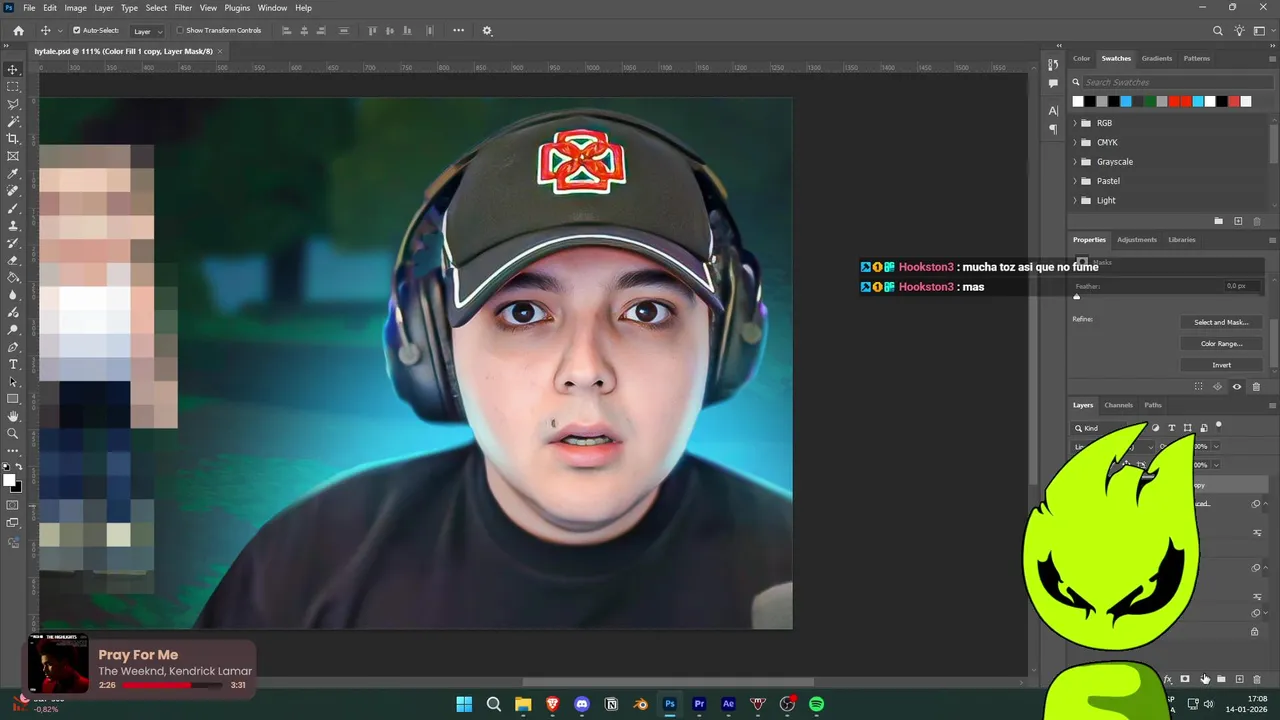Open Search at top right
This screenshot has height=720, width=1280.
click(1218, 31)
